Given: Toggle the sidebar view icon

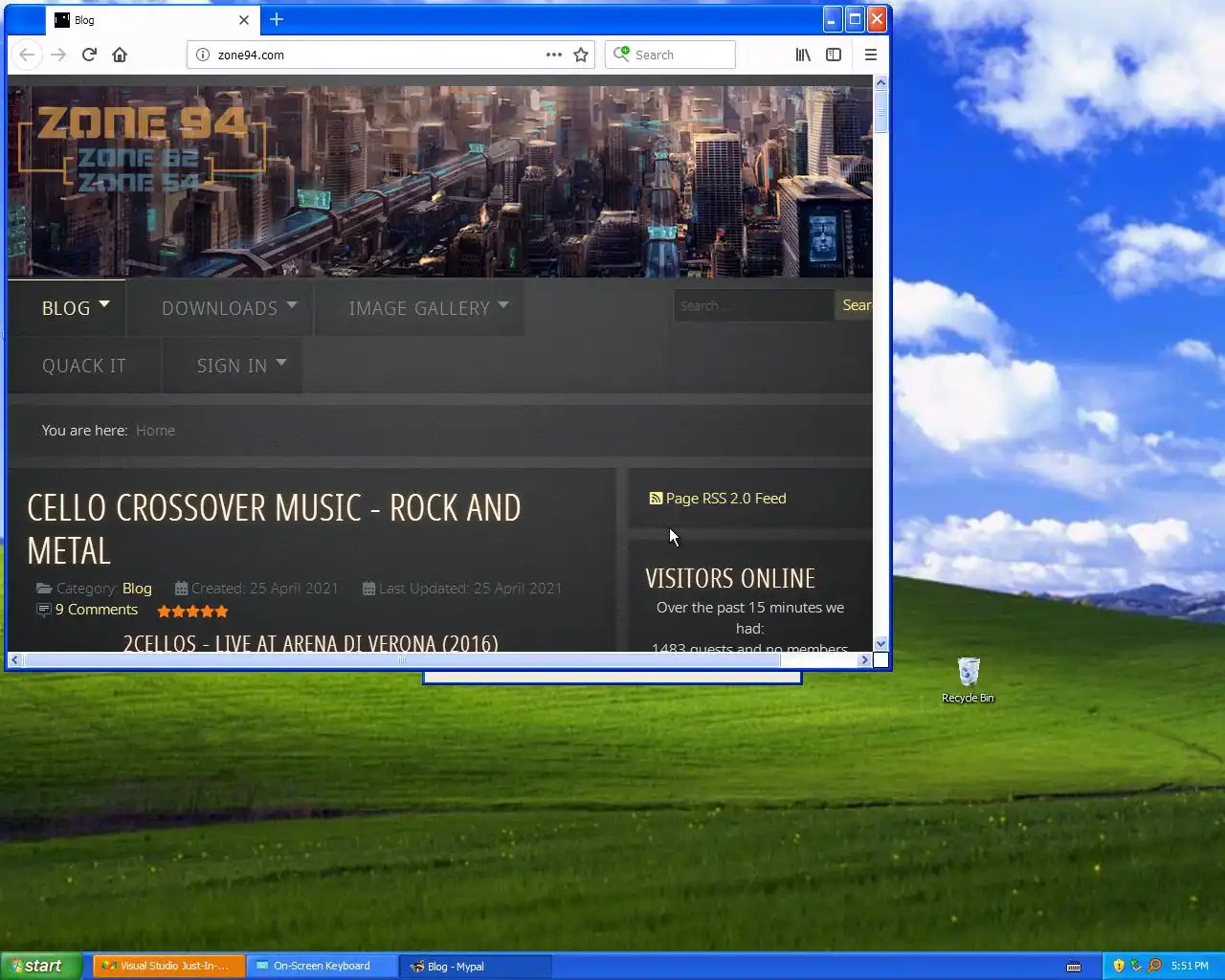Looking at the screenshot, I should (834, 55).
